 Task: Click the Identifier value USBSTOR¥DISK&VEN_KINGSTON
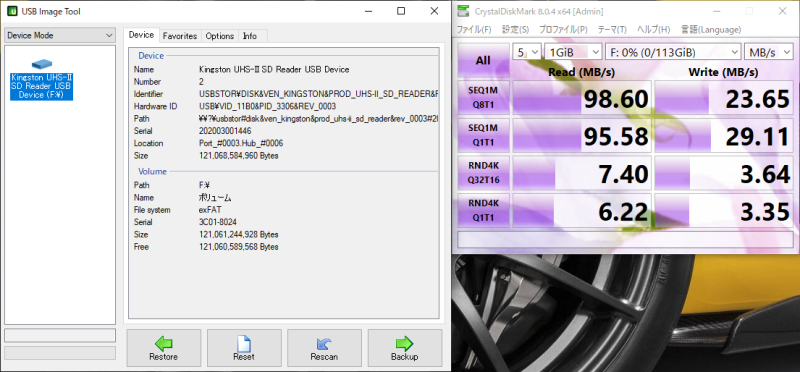[318, 94]
